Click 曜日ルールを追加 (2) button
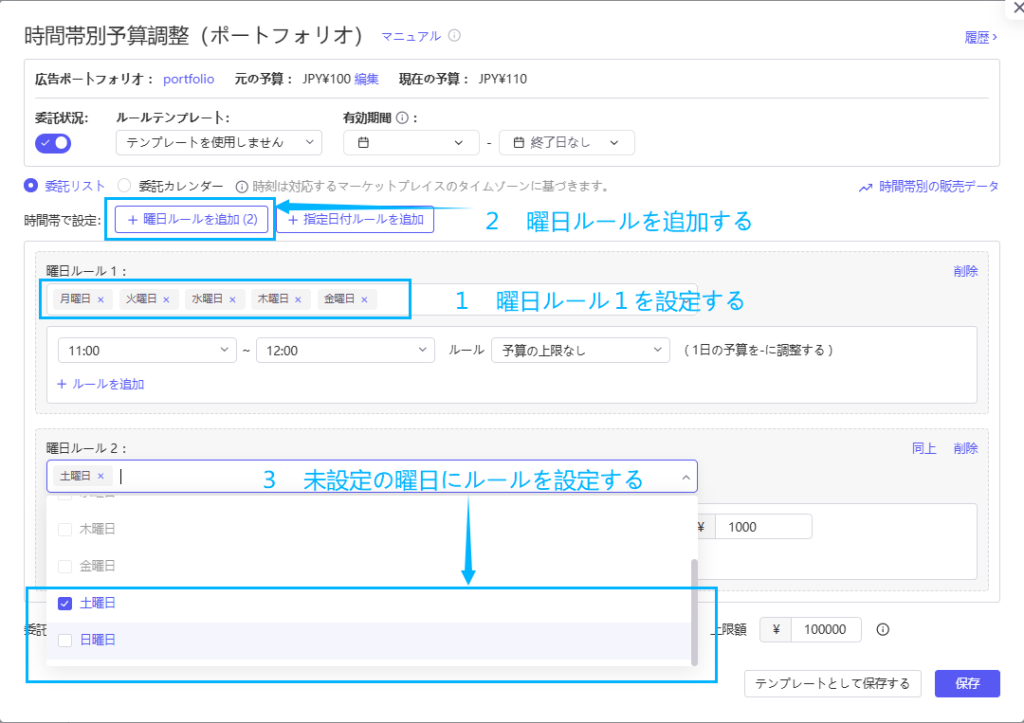This screenshot has height=723, width=1024. pyautogui.click(x=192, y=219)
